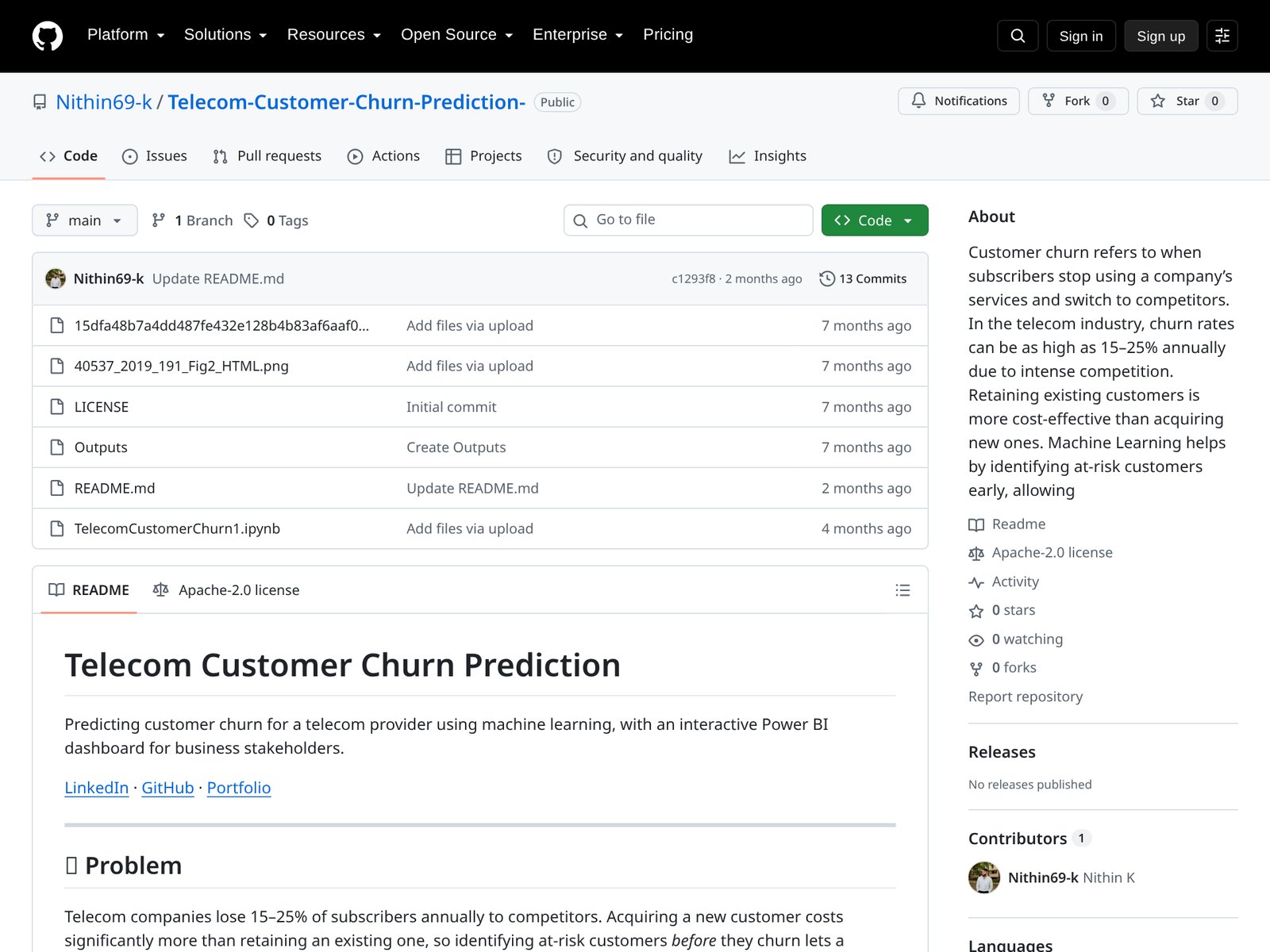Click the Contributors avatar of Nithin K
The width and height of the screenshot is (1270, 952).
[984, 877]
